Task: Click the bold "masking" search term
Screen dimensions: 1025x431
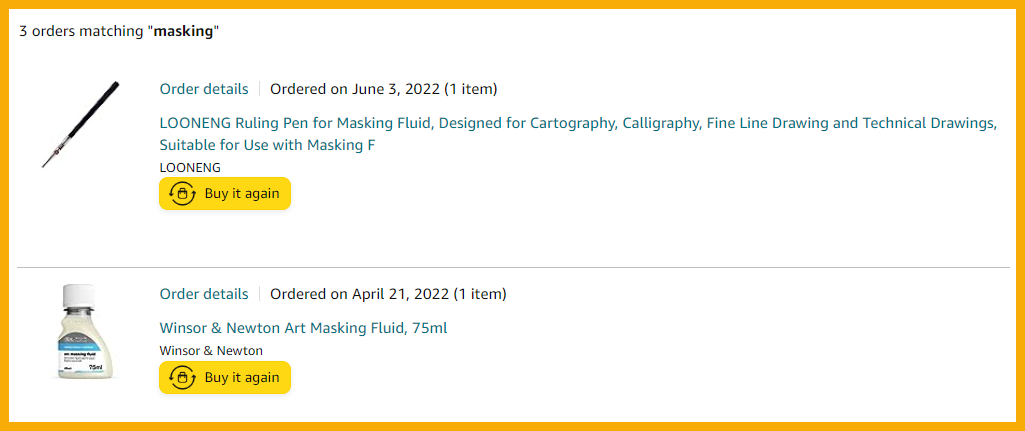Action: click(x=183, y=31)
